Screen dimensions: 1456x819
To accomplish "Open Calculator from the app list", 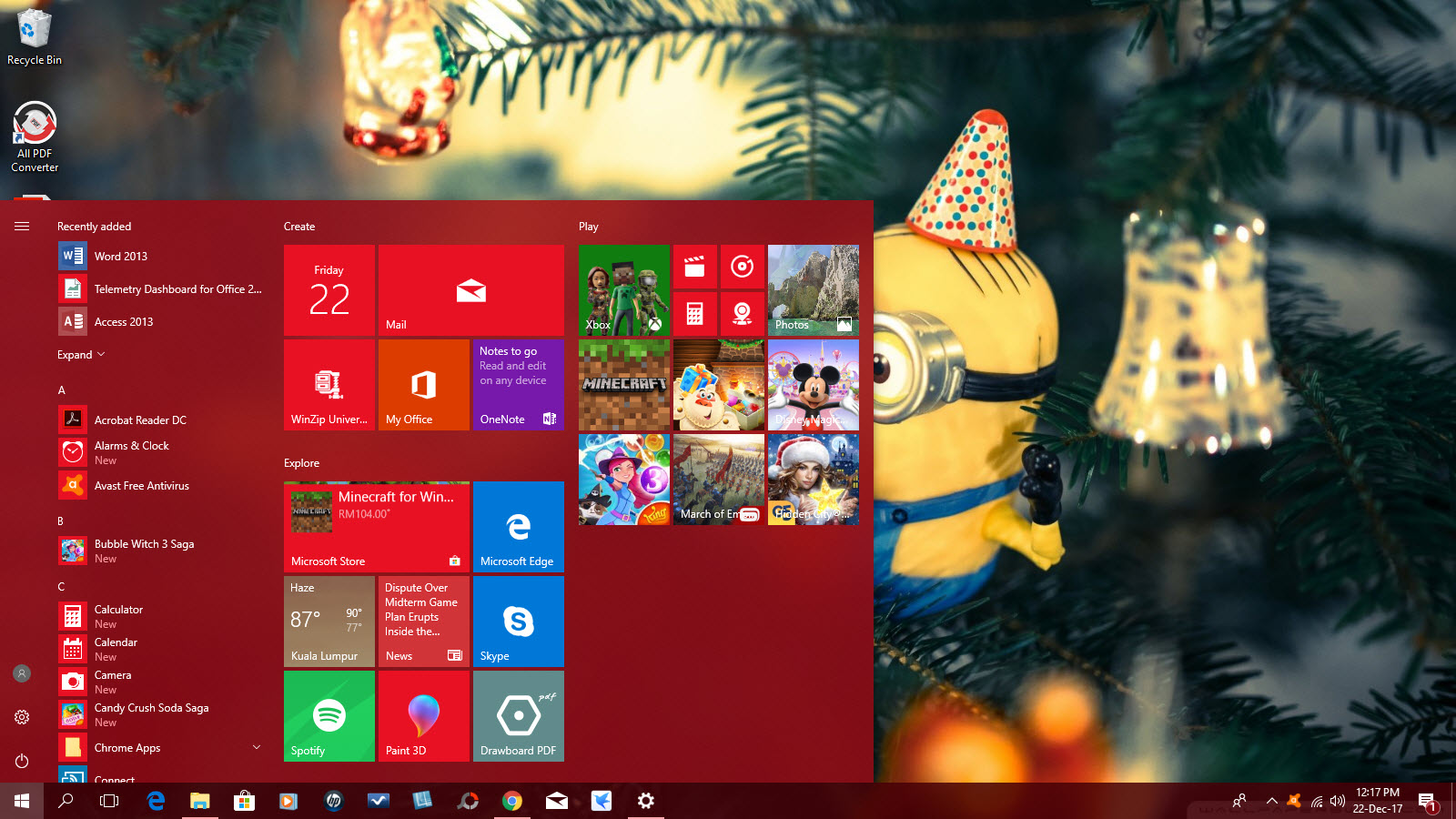I will pos(160,617).
